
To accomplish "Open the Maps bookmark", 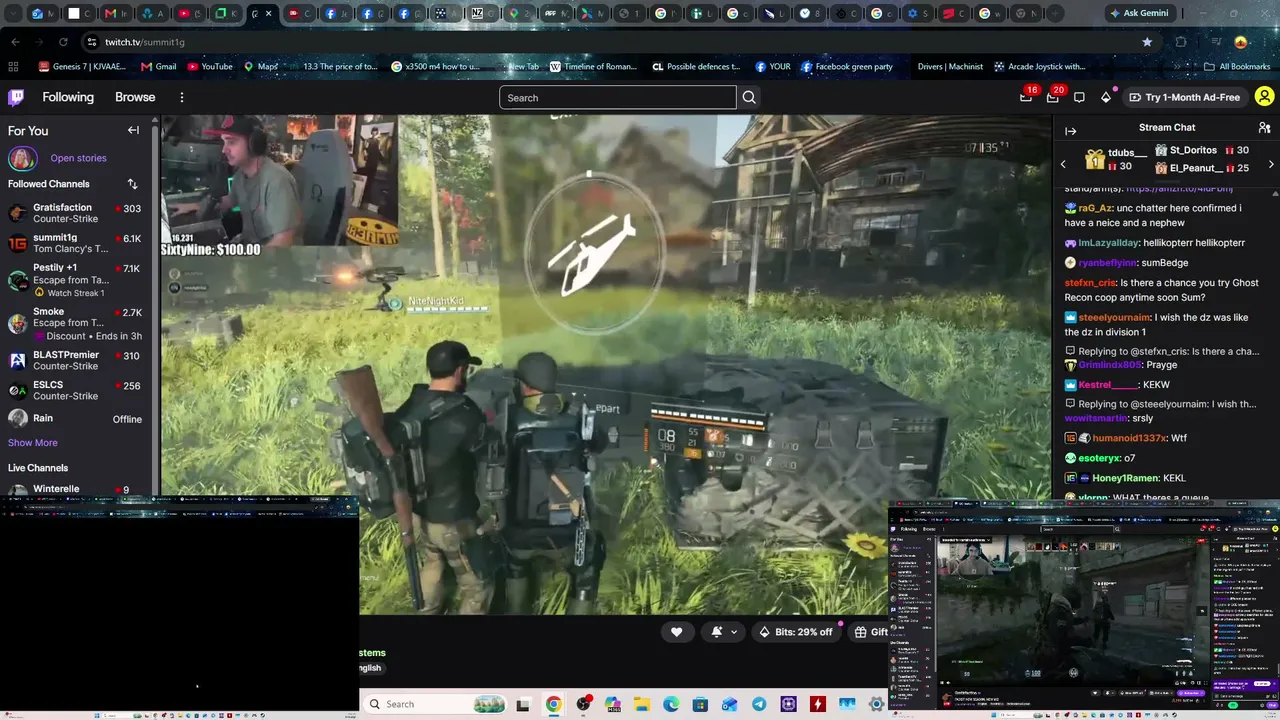I will click(260, 67).
